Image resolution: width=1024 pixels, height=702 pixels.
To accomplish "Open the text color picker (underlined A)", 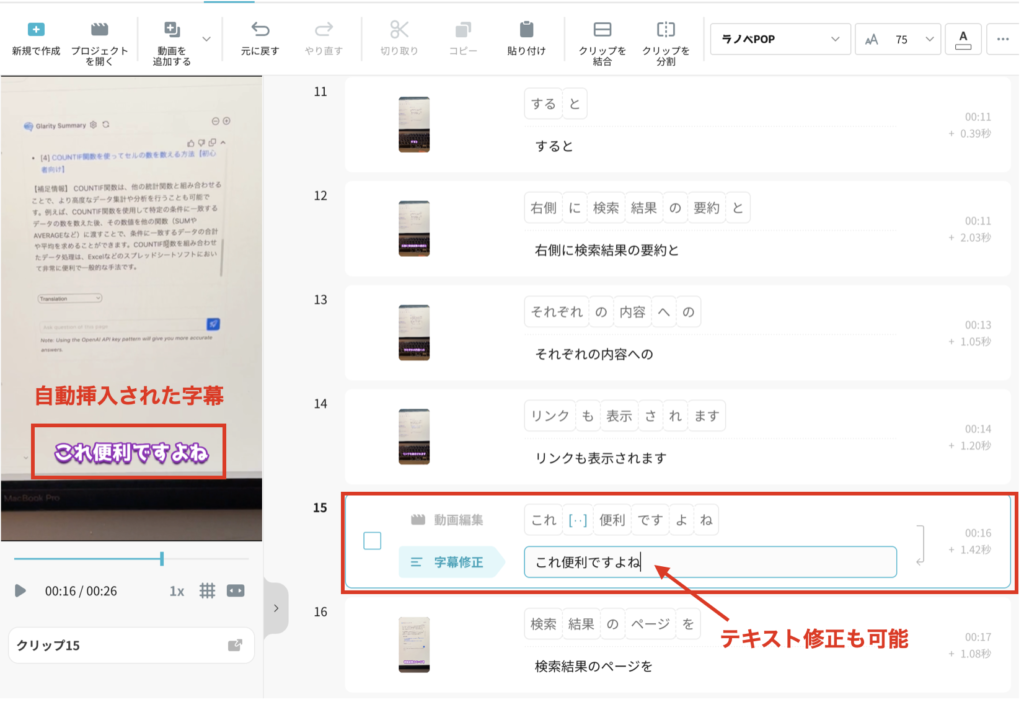I will pyautogui.click(x=963, y=39).
